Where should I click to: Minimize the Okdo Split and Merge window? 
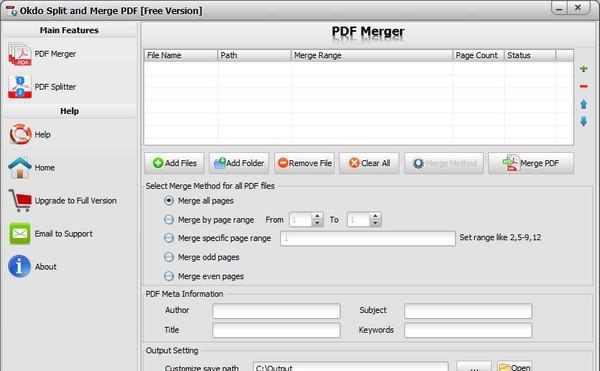pyautogui.click(x=559, y=8)
